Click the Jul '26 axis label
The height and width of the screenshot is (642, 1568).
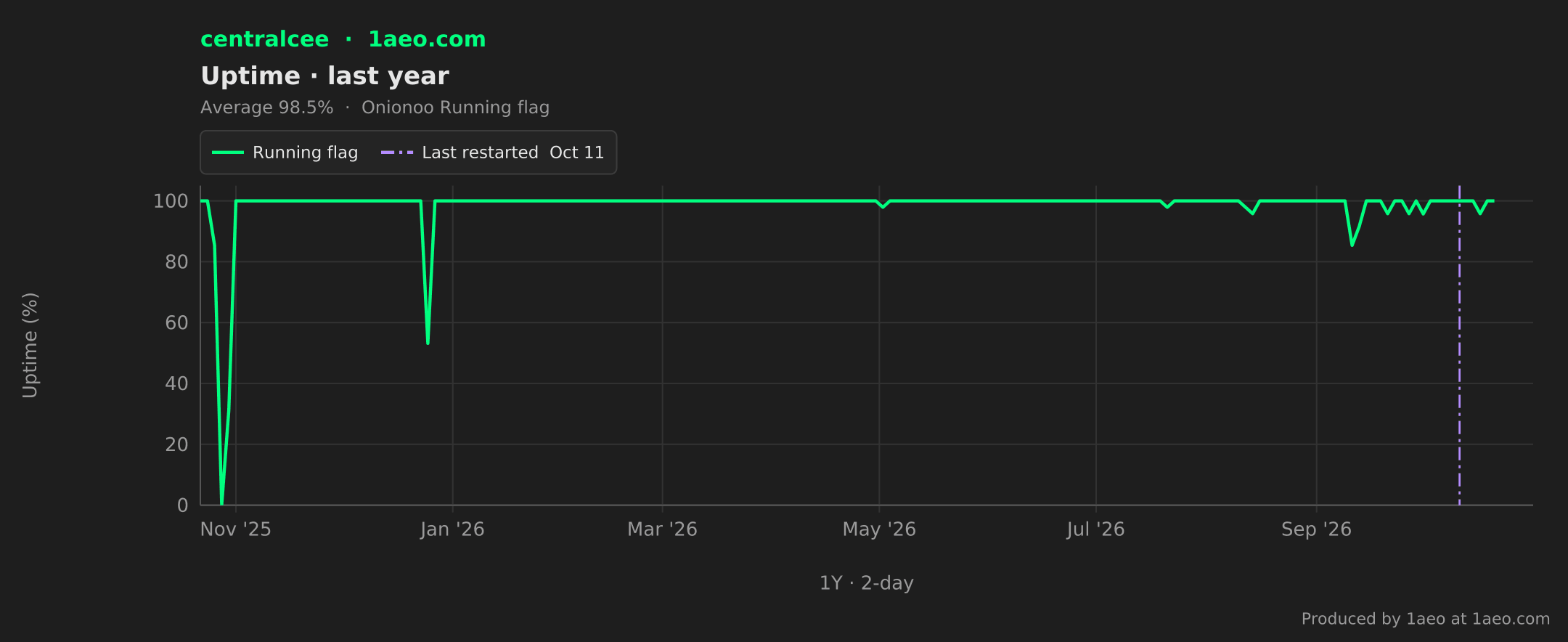pyautogui.click(x=1095, y=529)
